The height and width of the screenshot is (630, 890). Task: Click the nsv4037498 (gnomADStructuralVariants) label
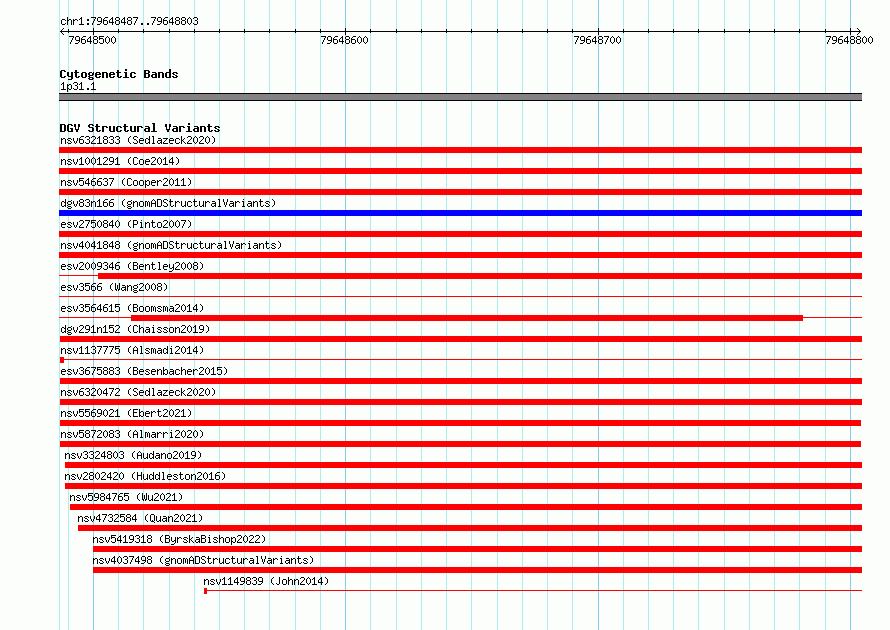(203, 560)
